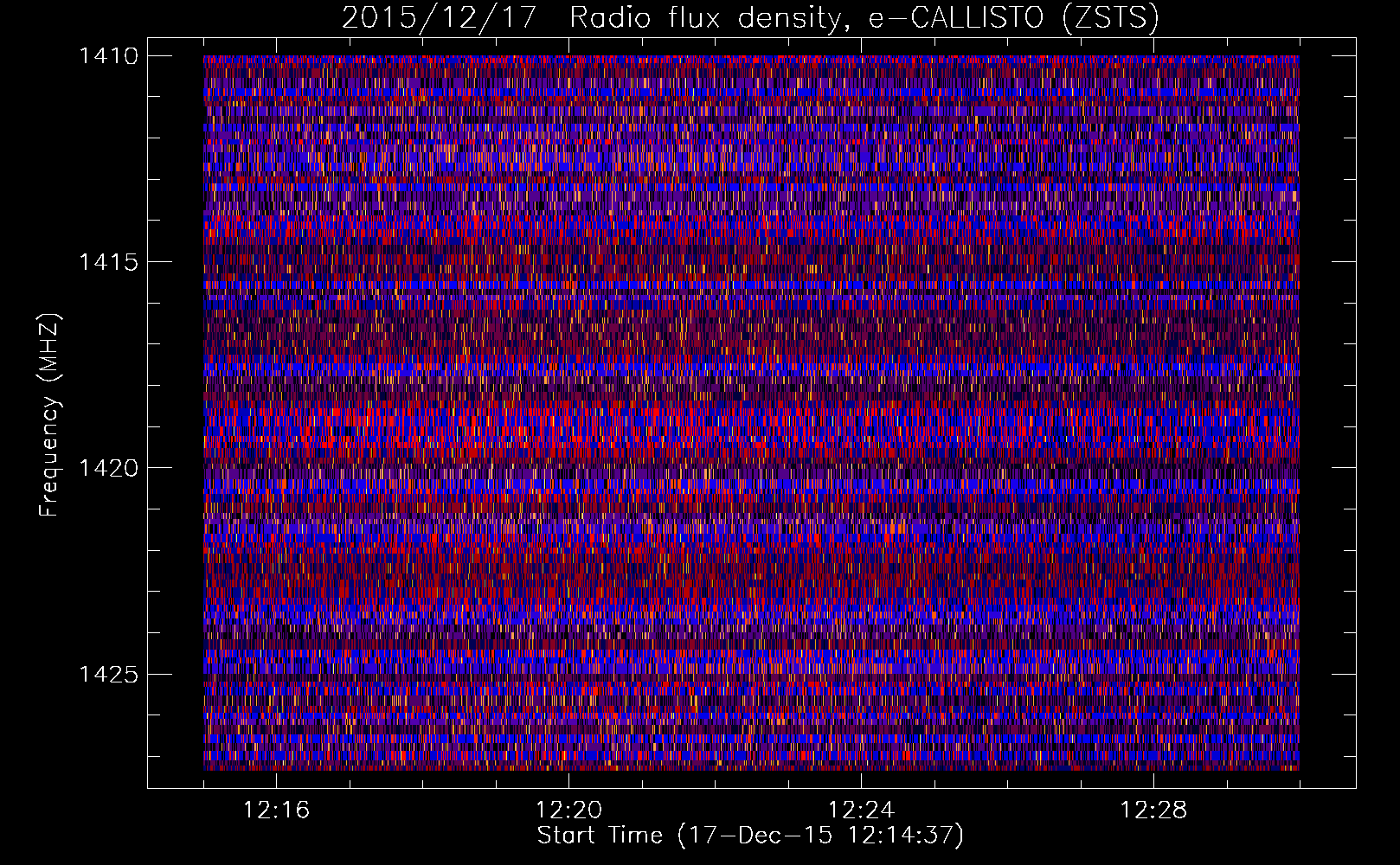Click the 1420 frequency tick label
1400x865 pixels.
point(108,468)
